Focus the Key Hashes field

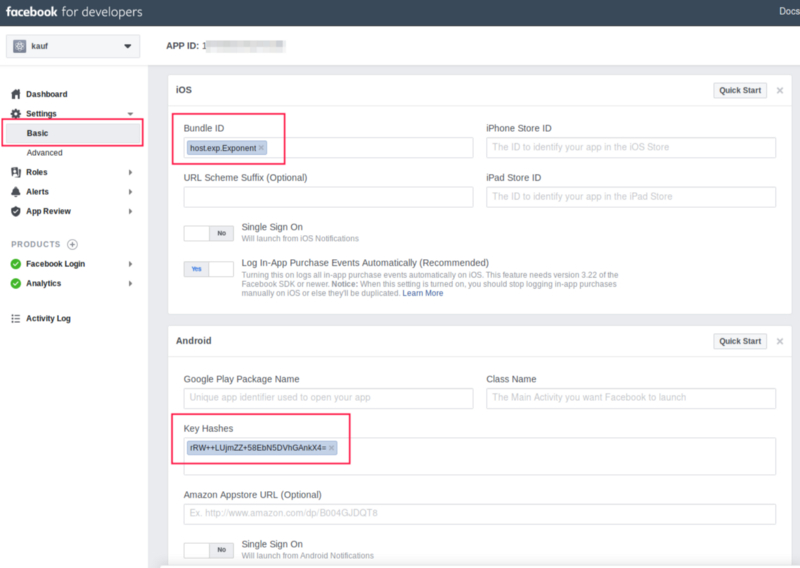[x=480, y=456]
